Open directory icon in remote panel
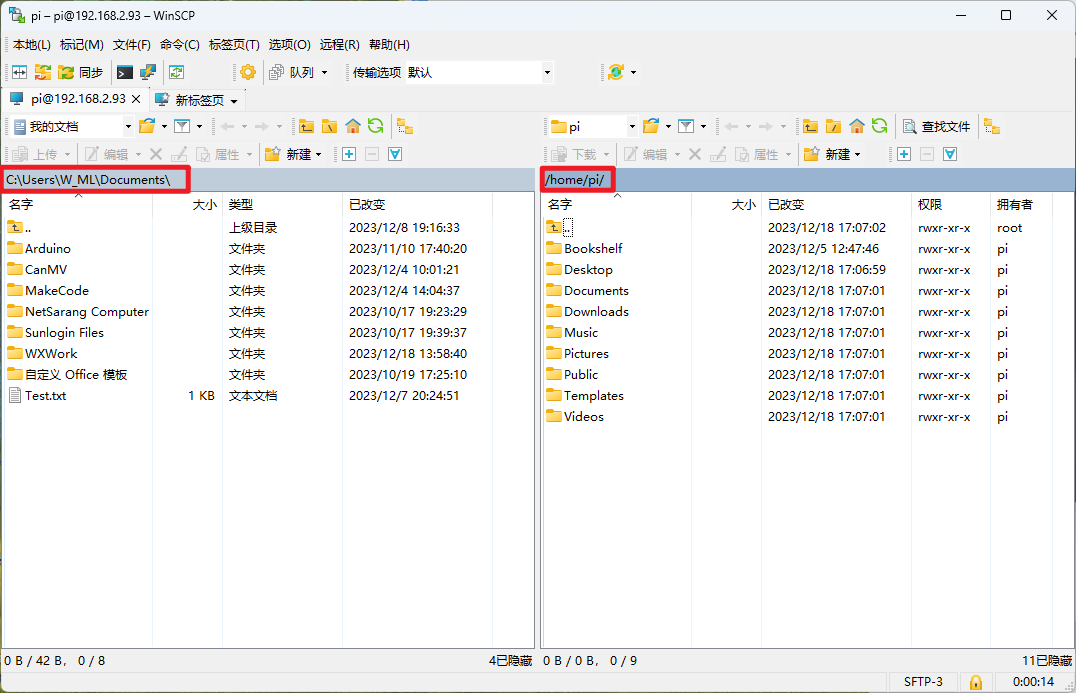This screenshot has height=693, width=1076. [651, 126]
